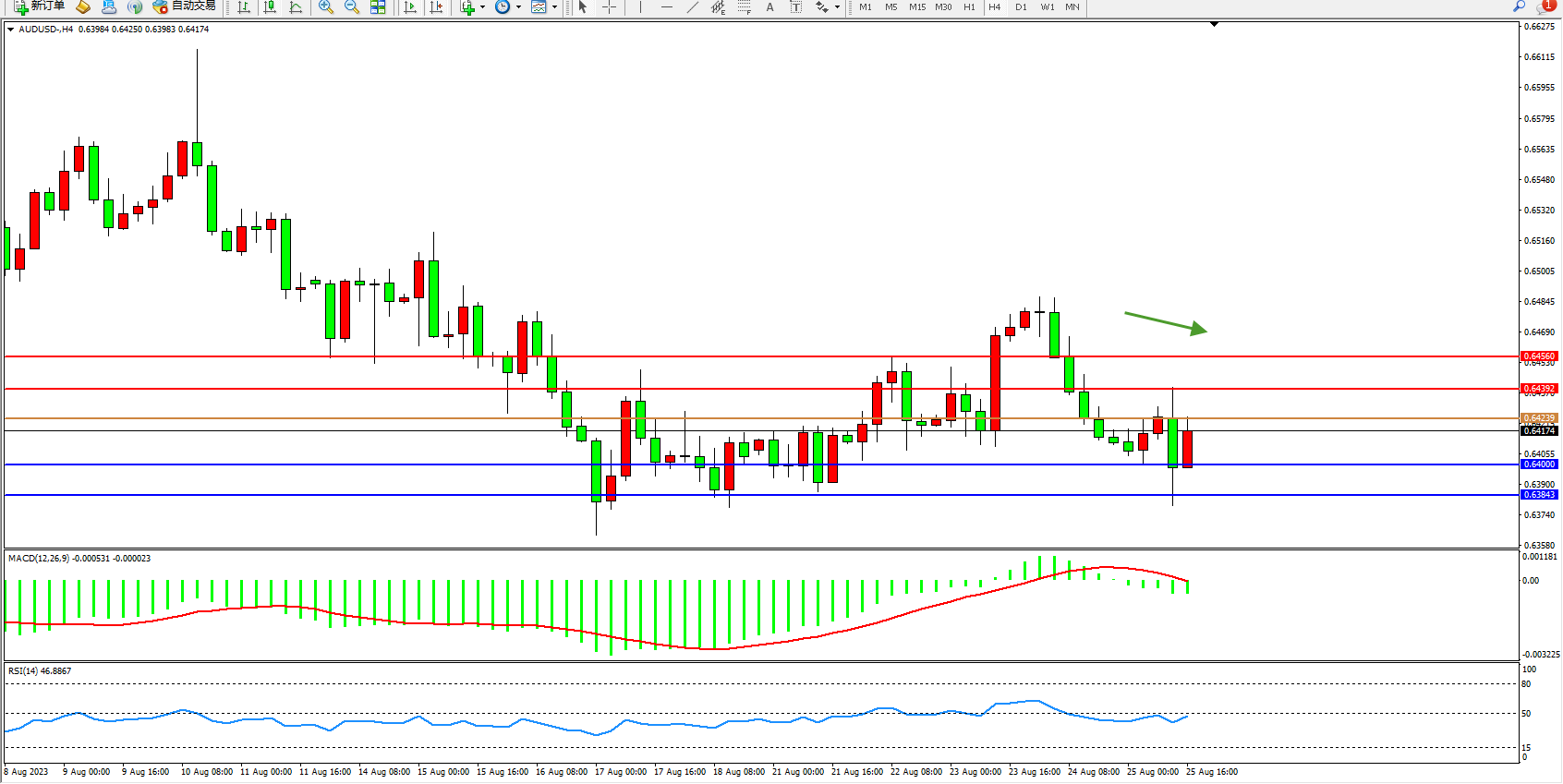Toggle the AutoTrading (自动交易) button
Image resolution: width=1563 pixels, height=784 pixels.
coord(185,6)
